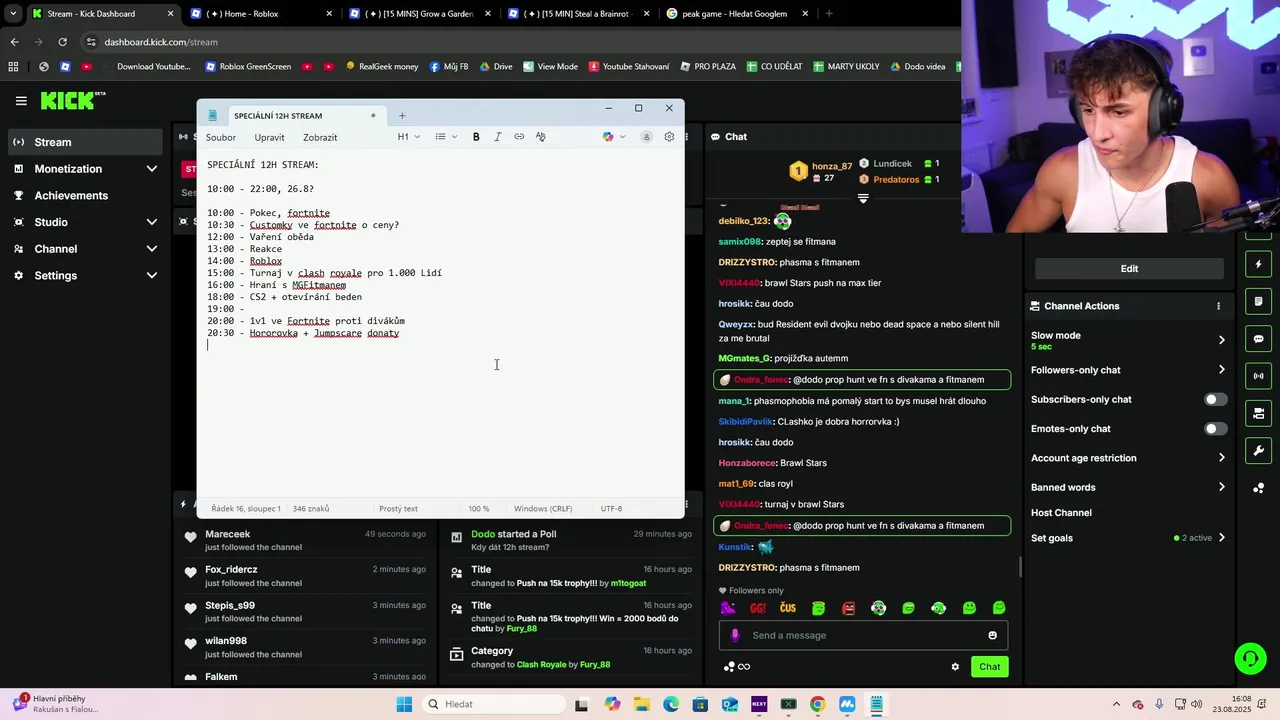Open Achievements in Kick sidebar
The image size is (1280, 720).
(85, 196)
